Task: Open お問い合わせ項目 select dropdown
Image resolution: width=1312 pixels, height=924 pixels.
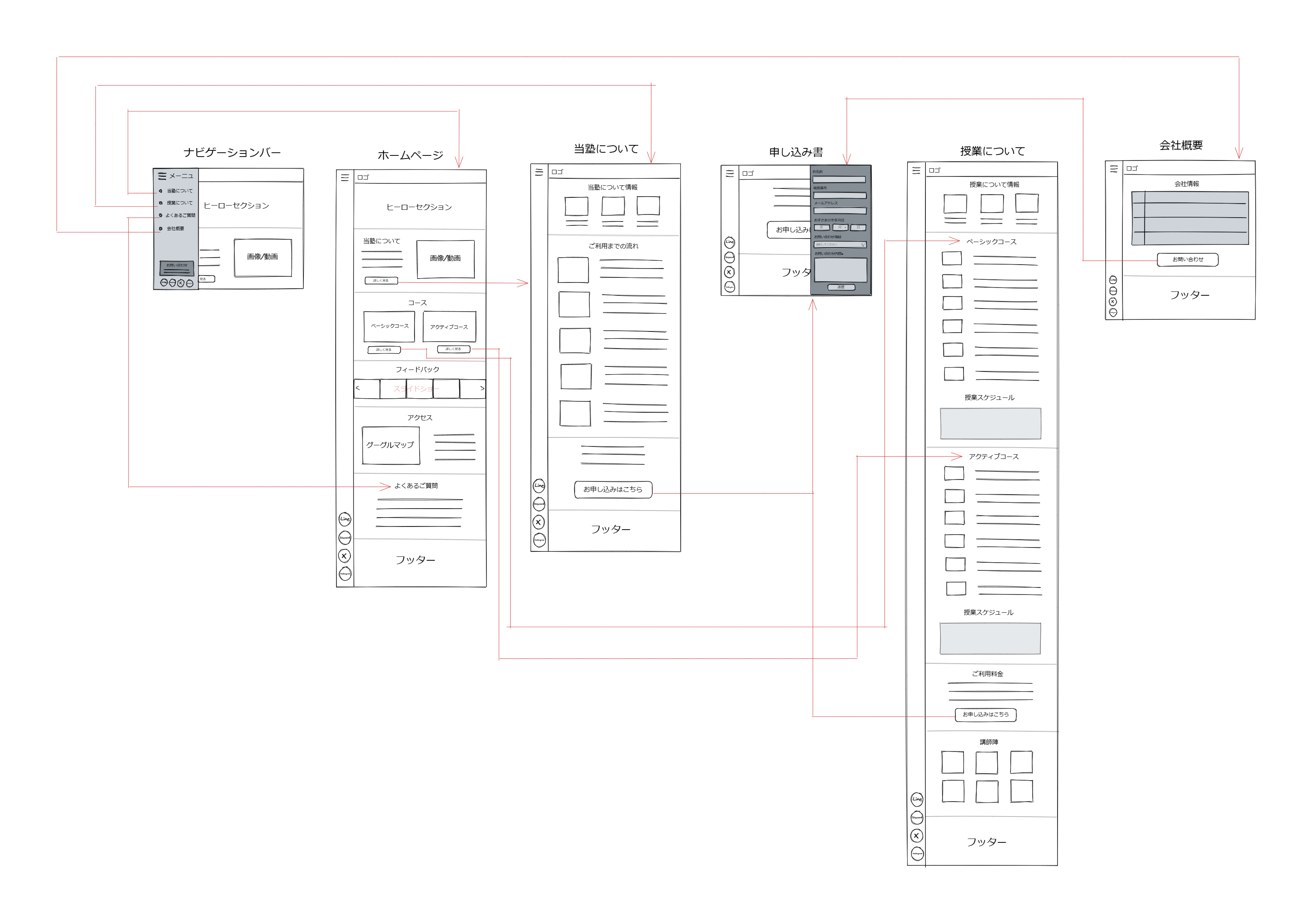Action: point(840,245)
